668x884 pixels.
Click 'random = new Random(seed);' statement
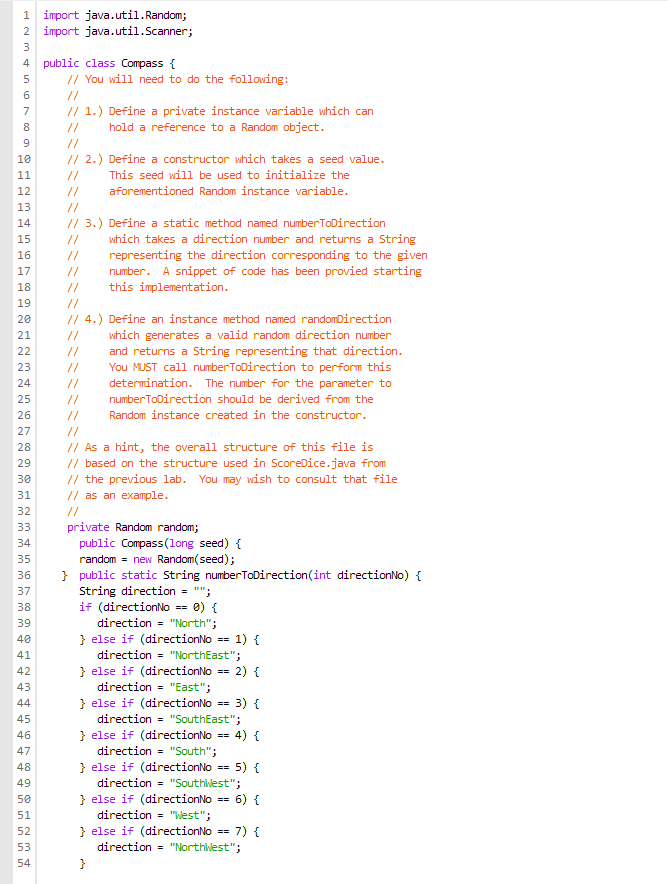[157, 559]
